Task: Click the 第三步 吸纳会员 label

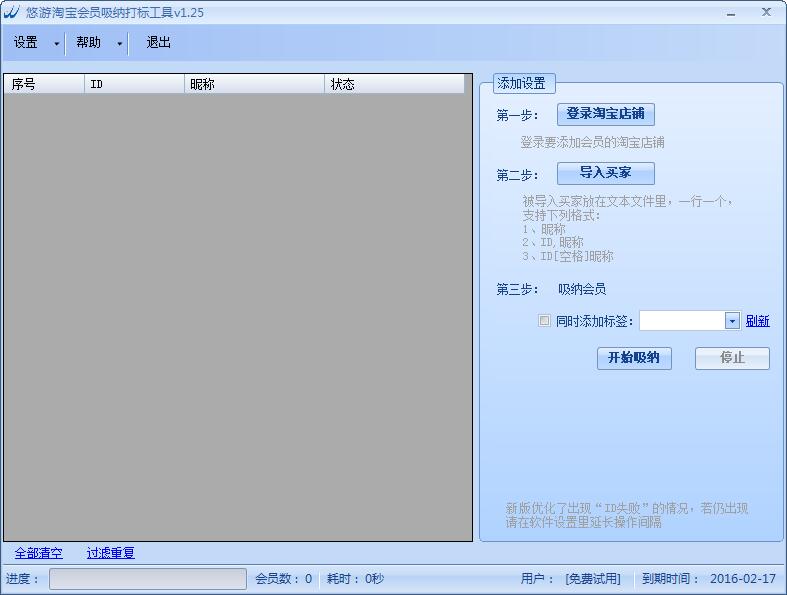Action: click(x=551, y=289)
